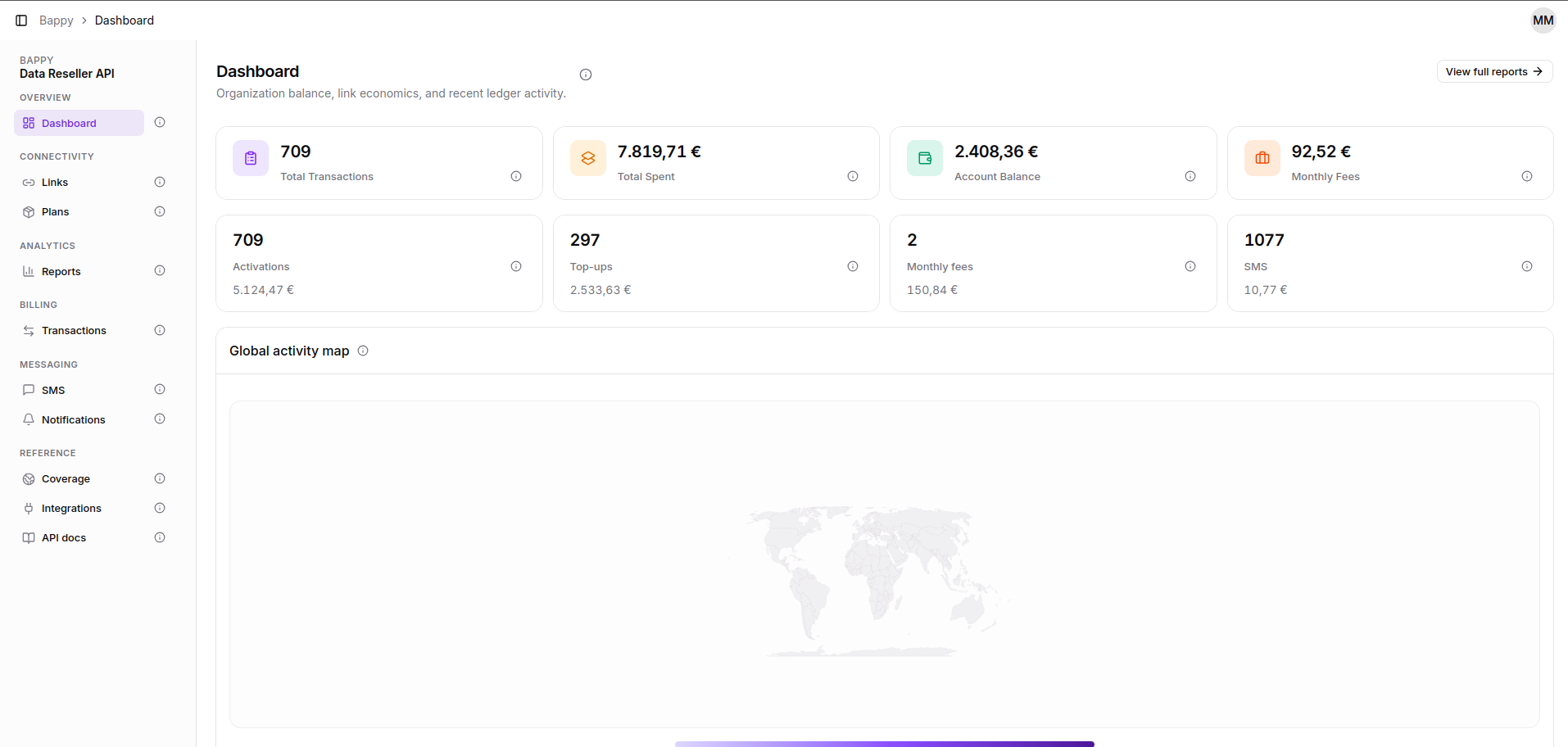Open API docs in the sidebar
The height and width of the screenshot is (747, 1568).
[x=79, y=537]
